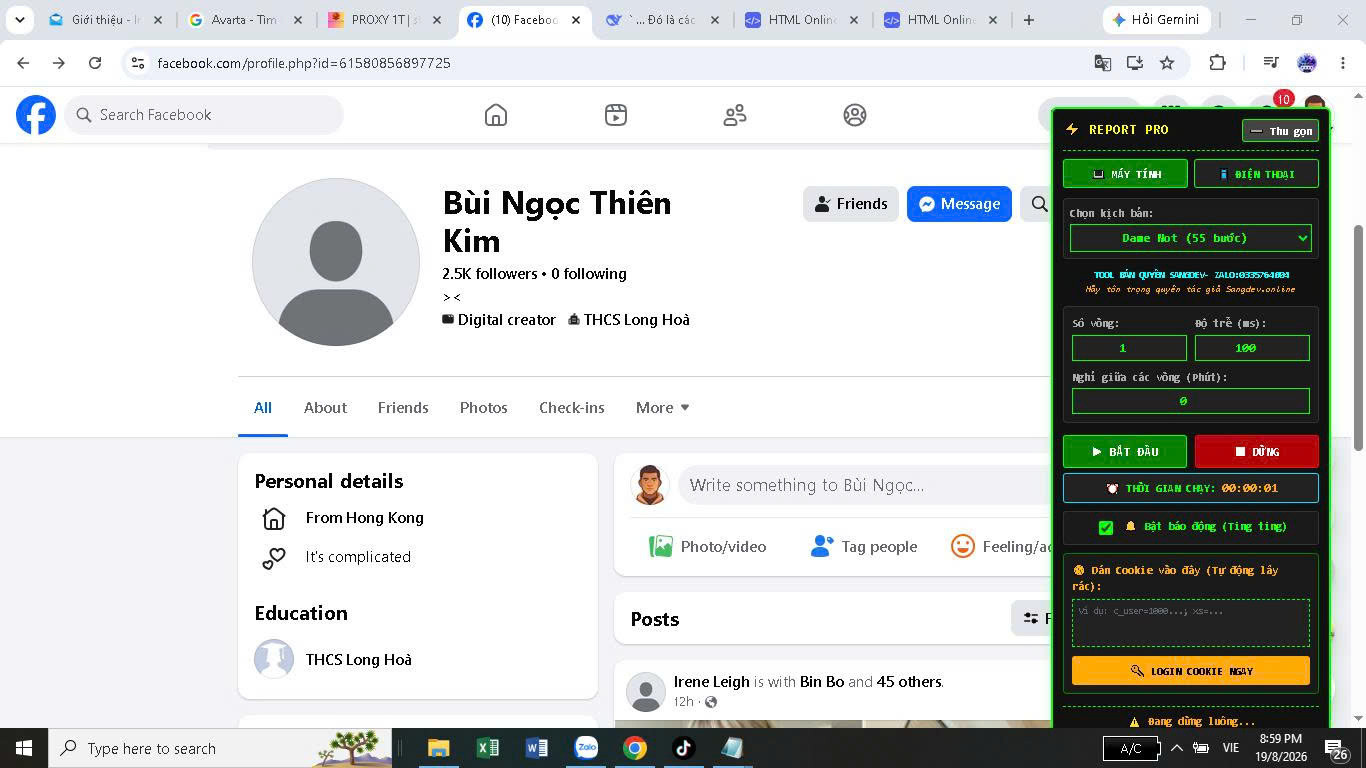
Task: Toggle the alarm (Ting ting) checkbox
Action: tap(1106, 527)
